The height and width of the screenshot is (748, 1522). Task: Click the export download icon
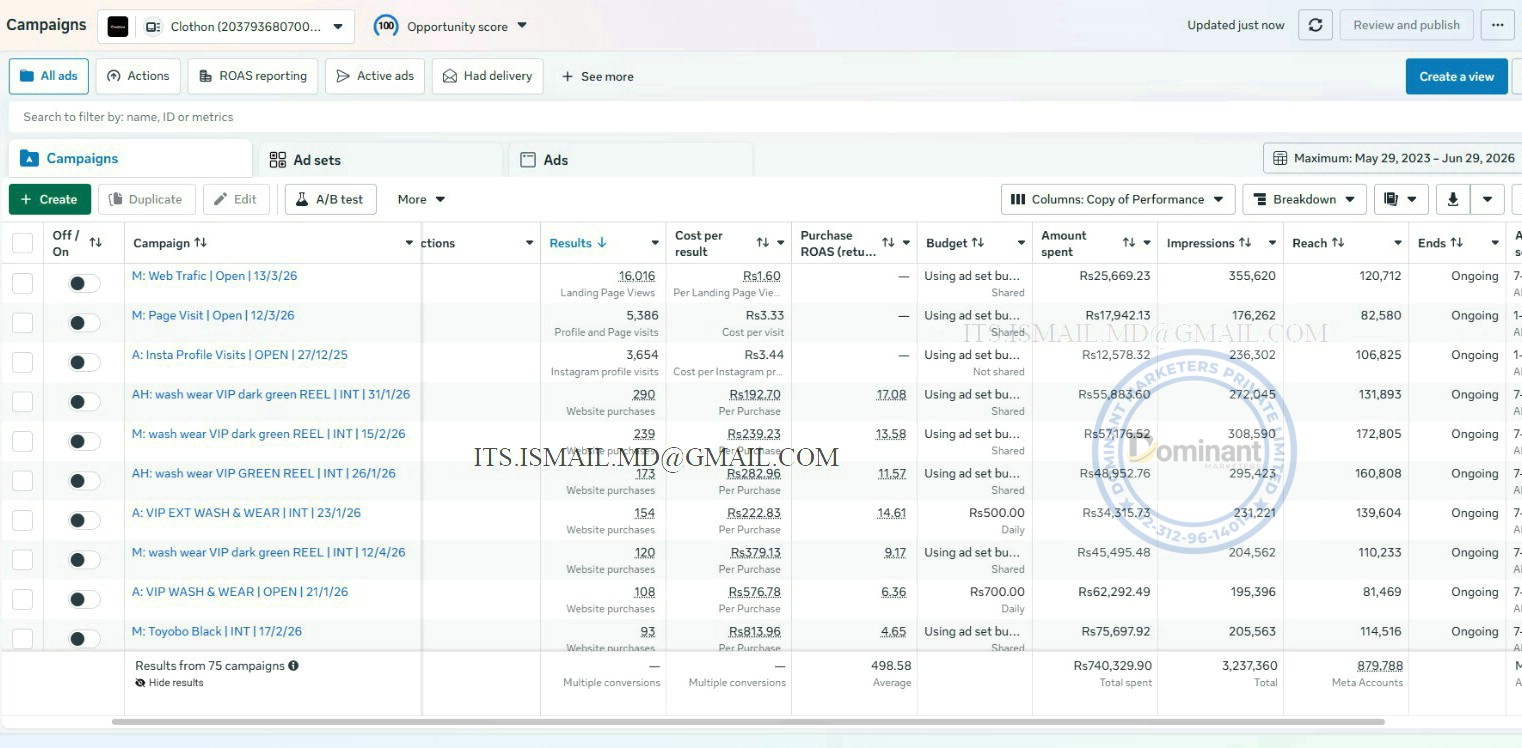pos(1452,199)
